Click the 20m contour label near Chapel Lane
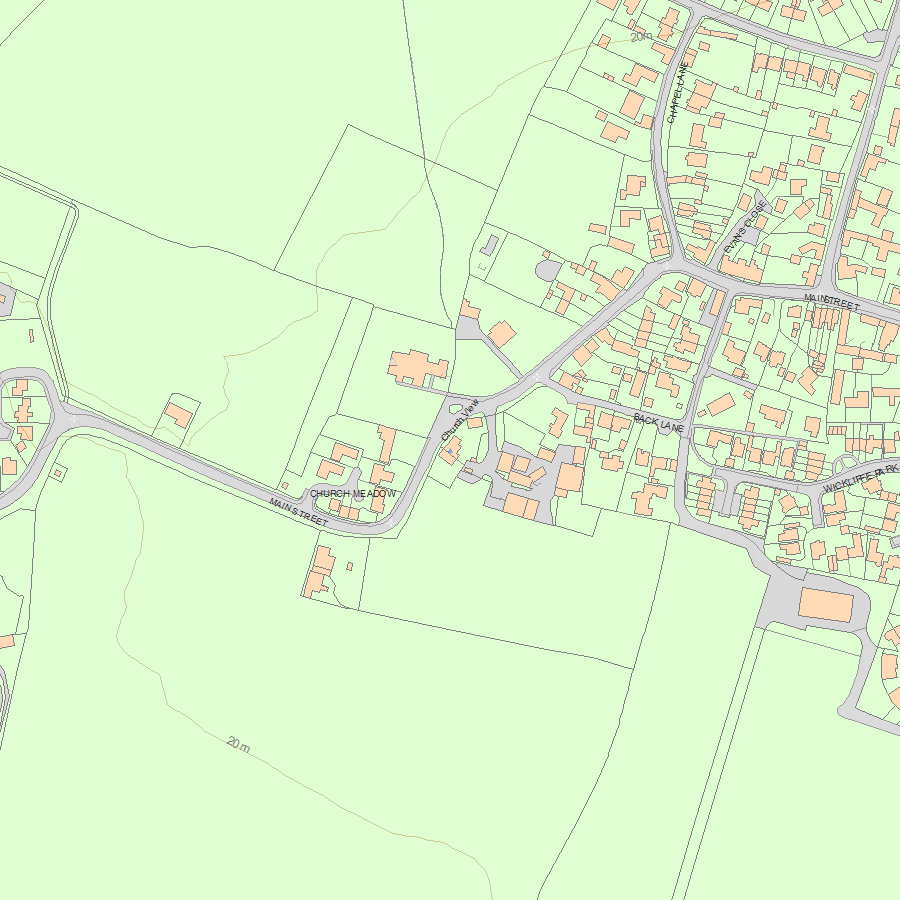The height and width of the screenshot is (900, 900). (x=641, y=37)
